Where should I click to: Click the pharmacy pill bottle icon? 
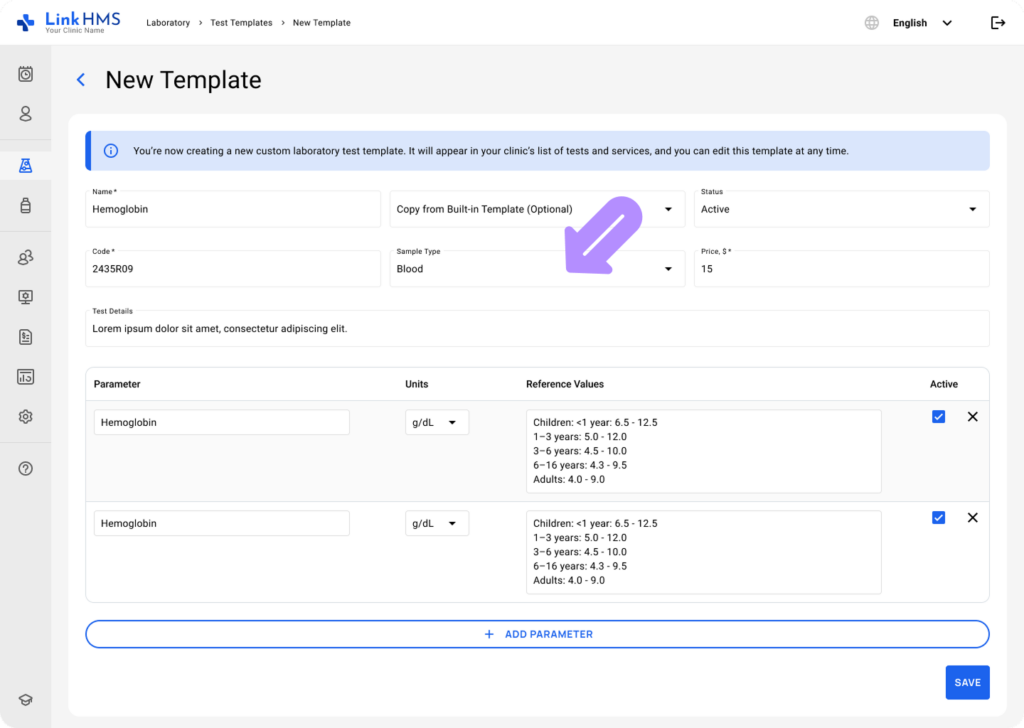(x=24, y=205)
